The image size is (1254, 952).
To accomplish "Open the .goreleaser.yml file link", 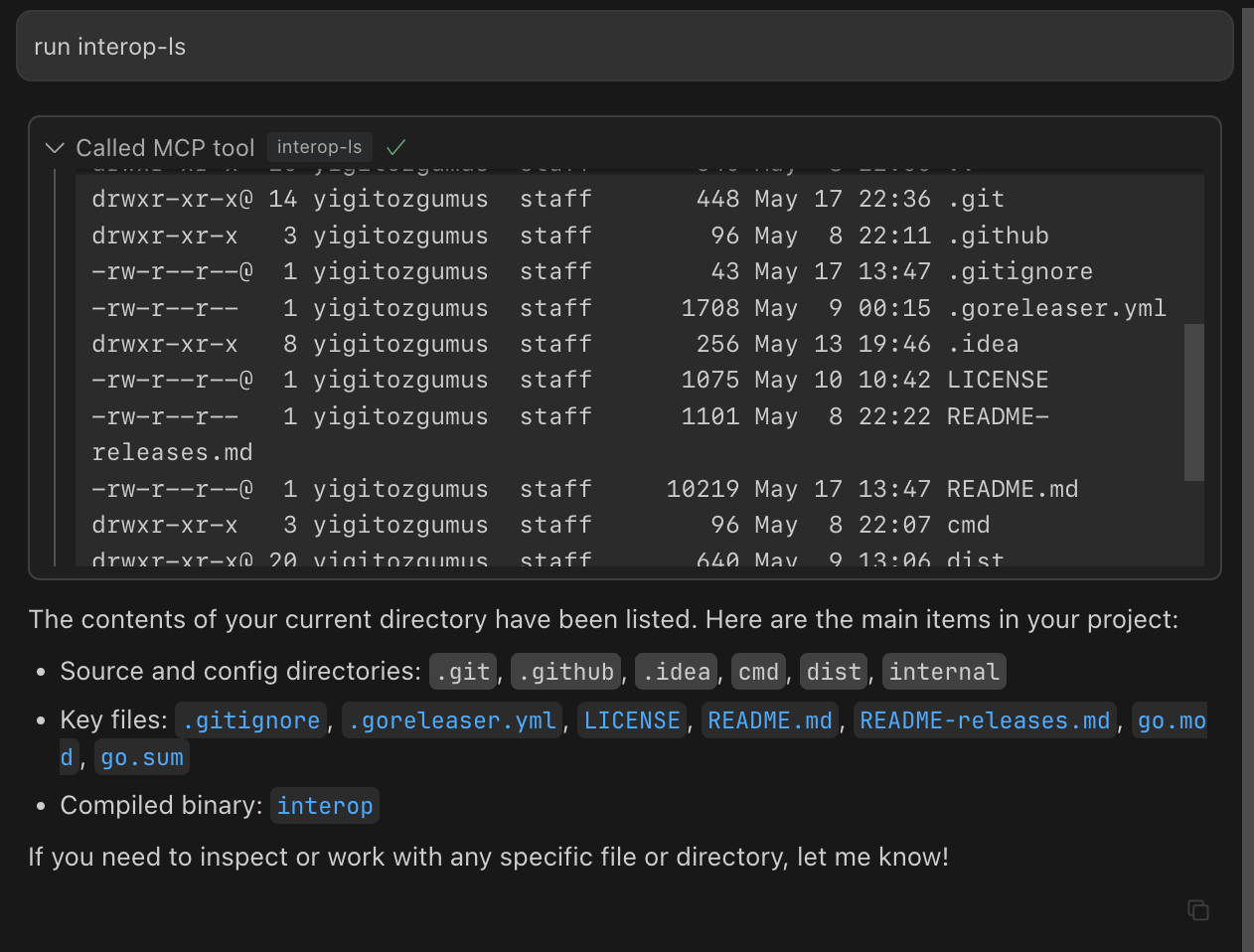I will pyautogui.click(x=452, y=720).
